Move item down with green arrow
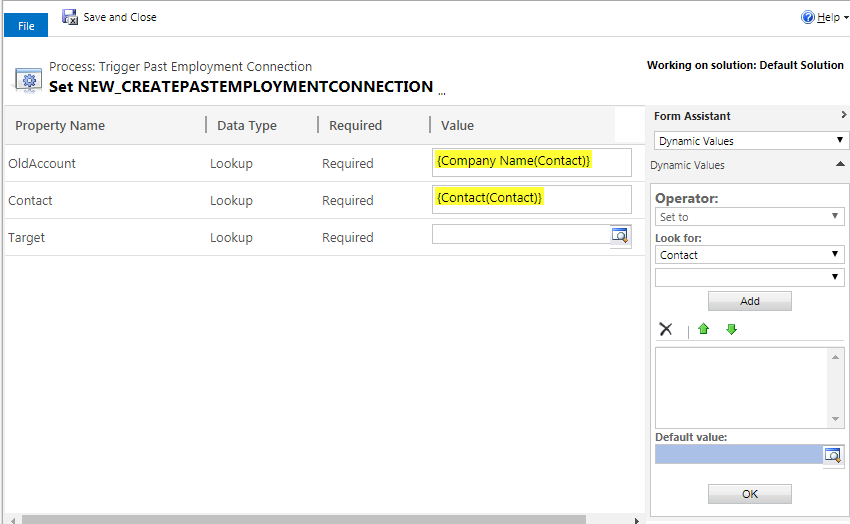This screenshot has width=850, height=524. tap(731, 329)
